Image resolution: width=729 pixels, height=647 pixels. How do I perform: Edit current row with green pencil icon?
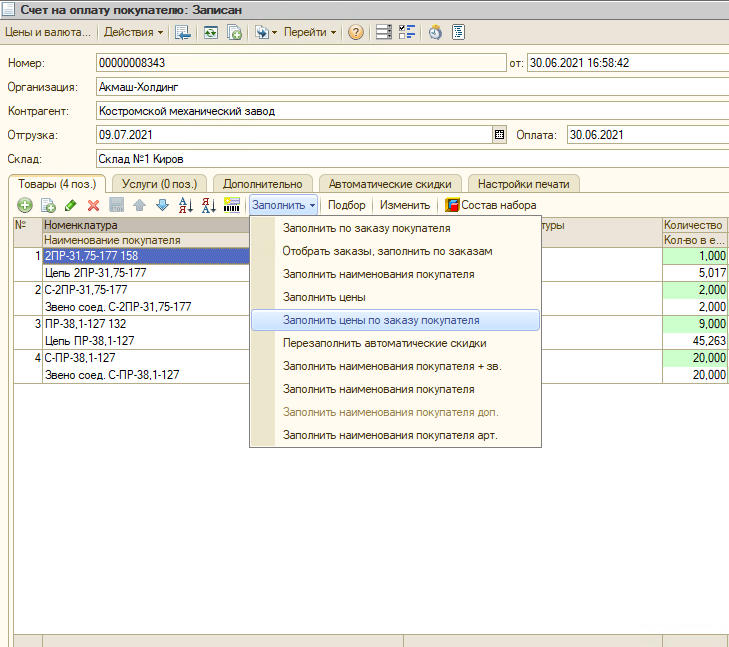coord(71,205)
